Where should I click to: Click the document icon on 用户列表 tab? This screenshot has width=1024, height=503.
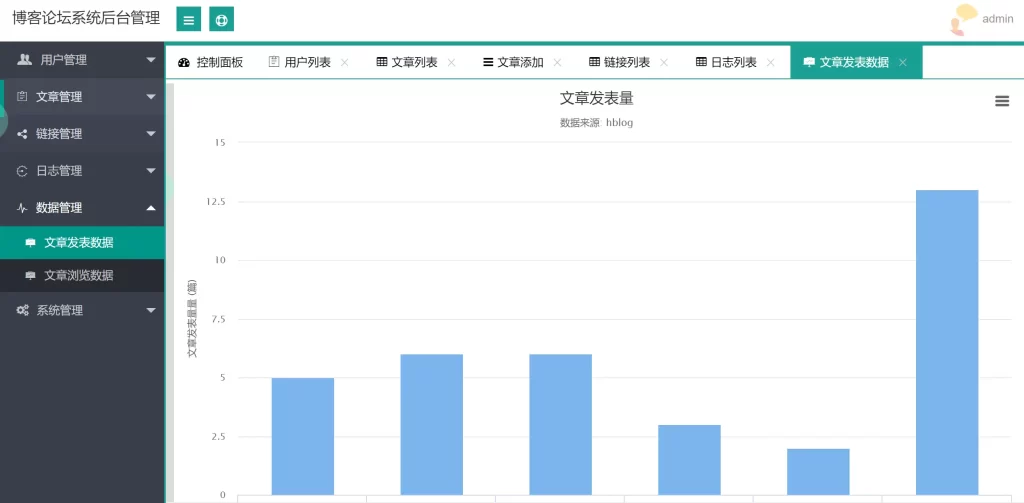pos(274,62)
